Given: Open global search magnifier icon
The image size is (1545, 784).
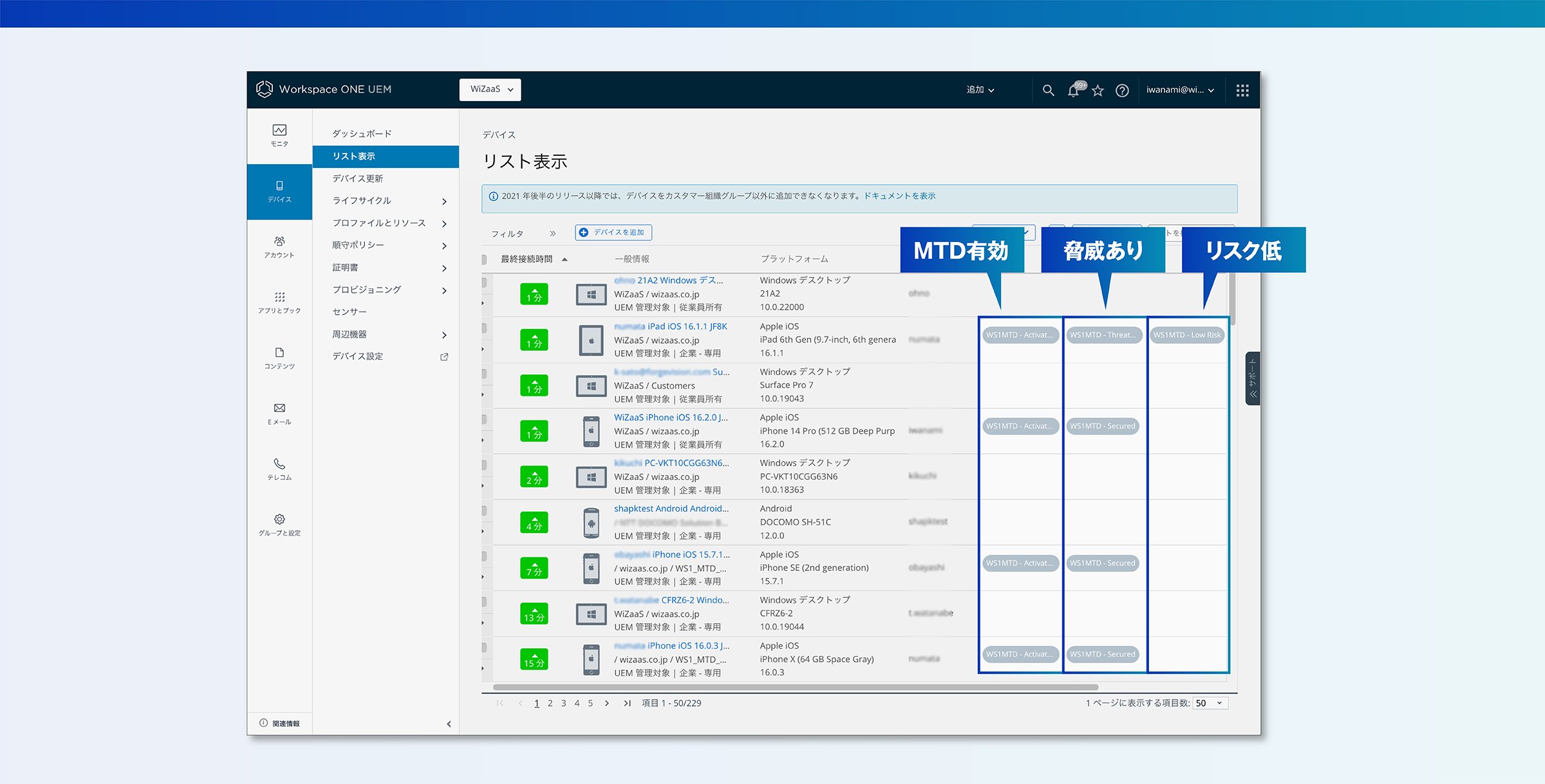Looking at the screenshot, I should click(x=1048, y=90).
